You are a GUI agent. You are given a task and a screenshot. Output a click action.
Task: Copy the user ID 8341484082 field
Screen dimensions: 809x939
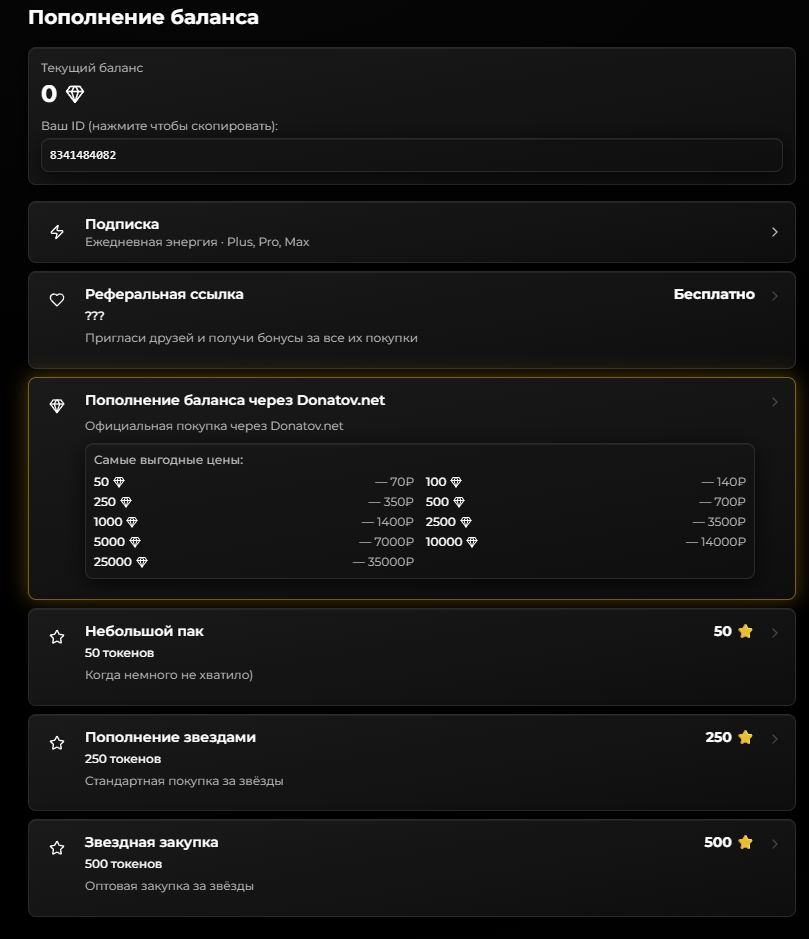tap(412, 155)
